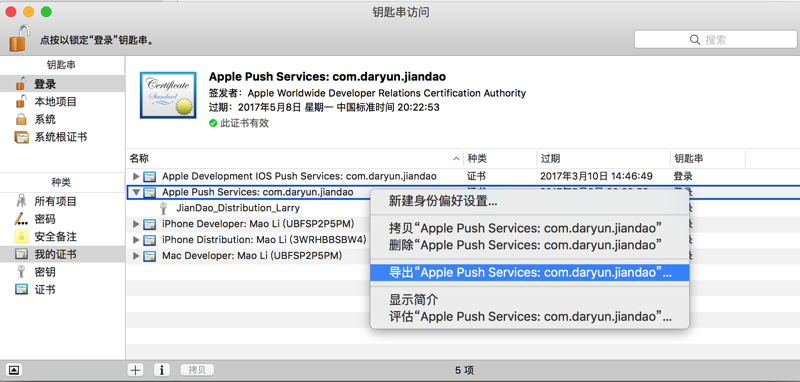
Task: Toggle the sidebar view button at bottom left
Action: click(15, 370)
